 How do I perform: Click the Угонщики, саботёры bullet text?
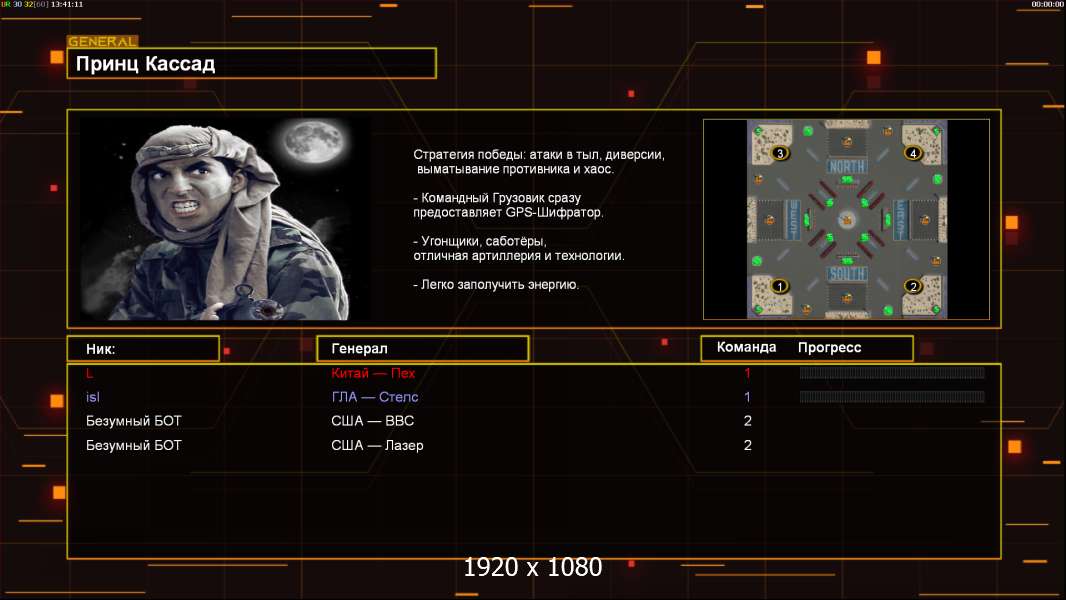pyautogui.click(x=519, y=249)
